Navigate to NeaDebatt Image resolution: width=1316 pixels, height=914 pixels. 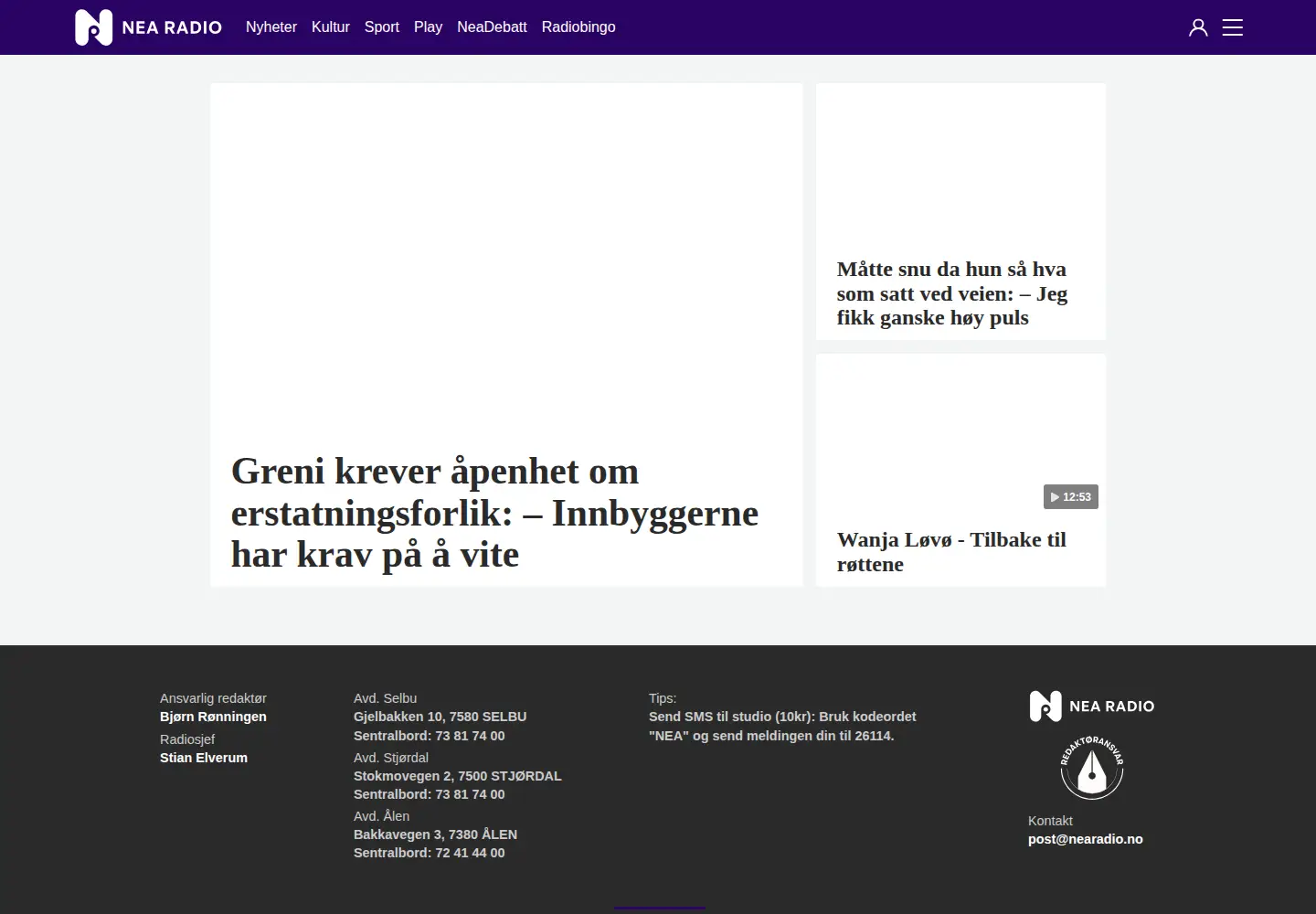[x=492, y=27]
